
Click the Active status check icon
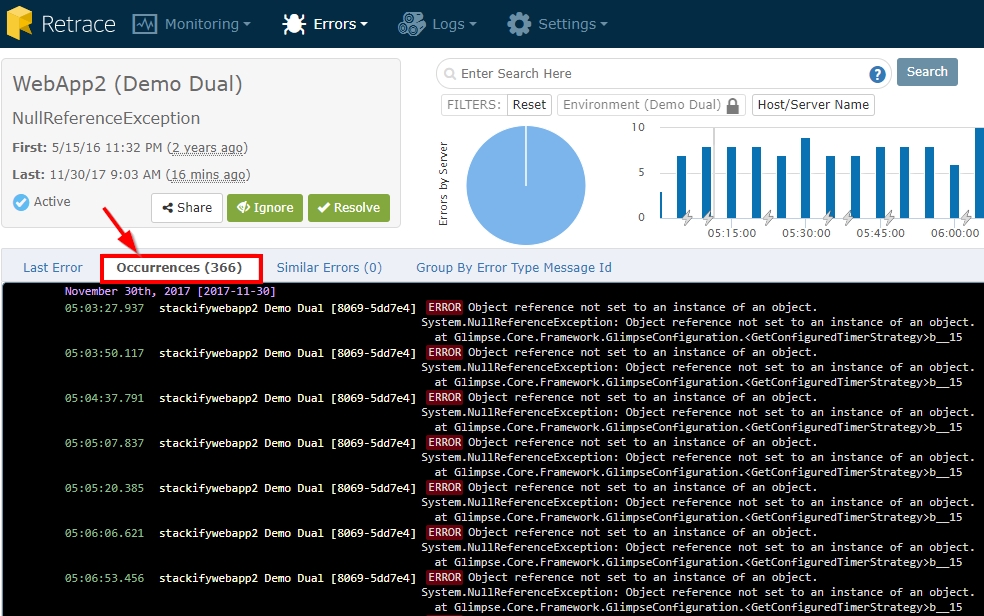coord(21,202)
